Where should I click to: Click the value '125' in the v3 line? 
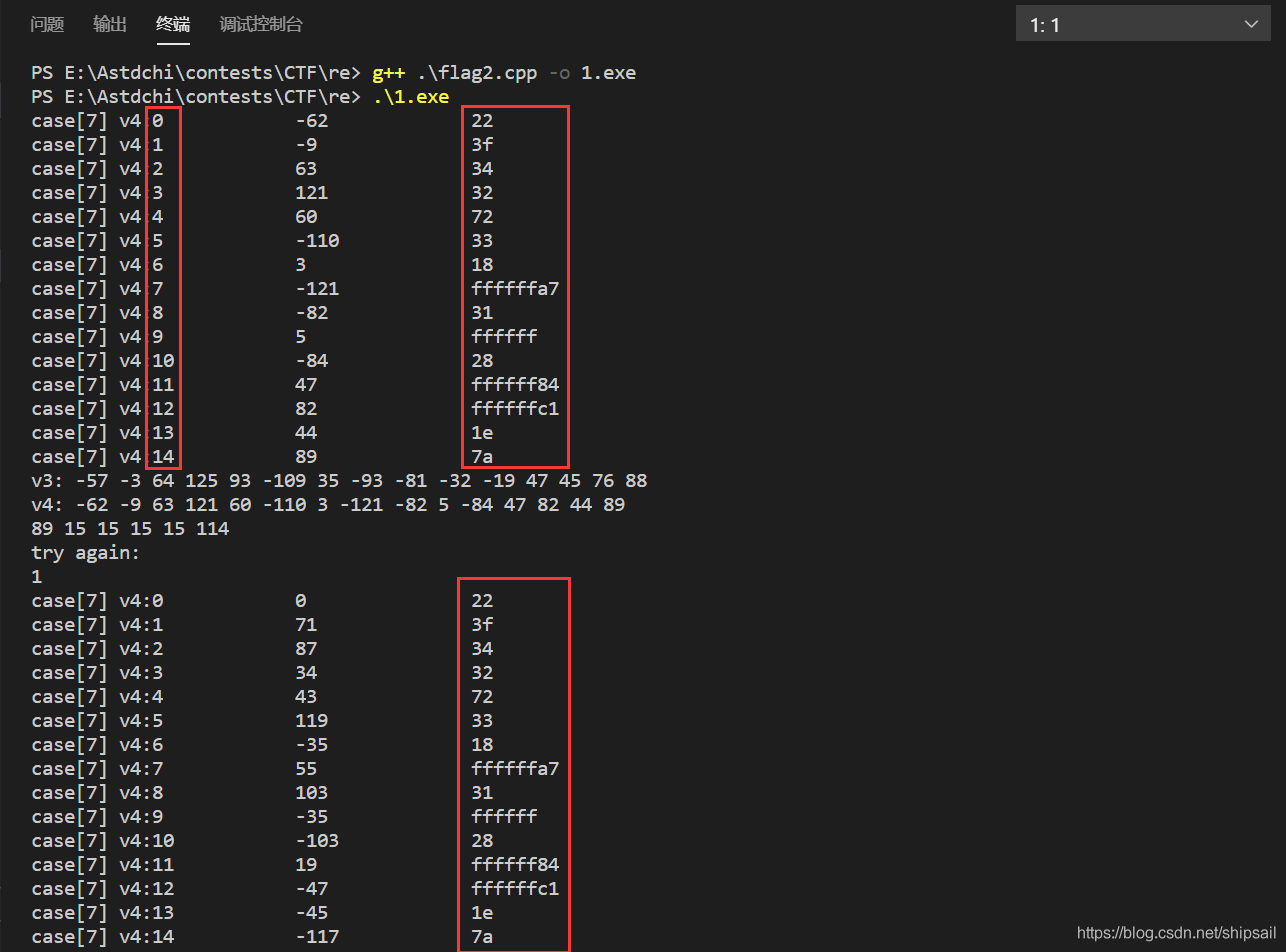202,481
